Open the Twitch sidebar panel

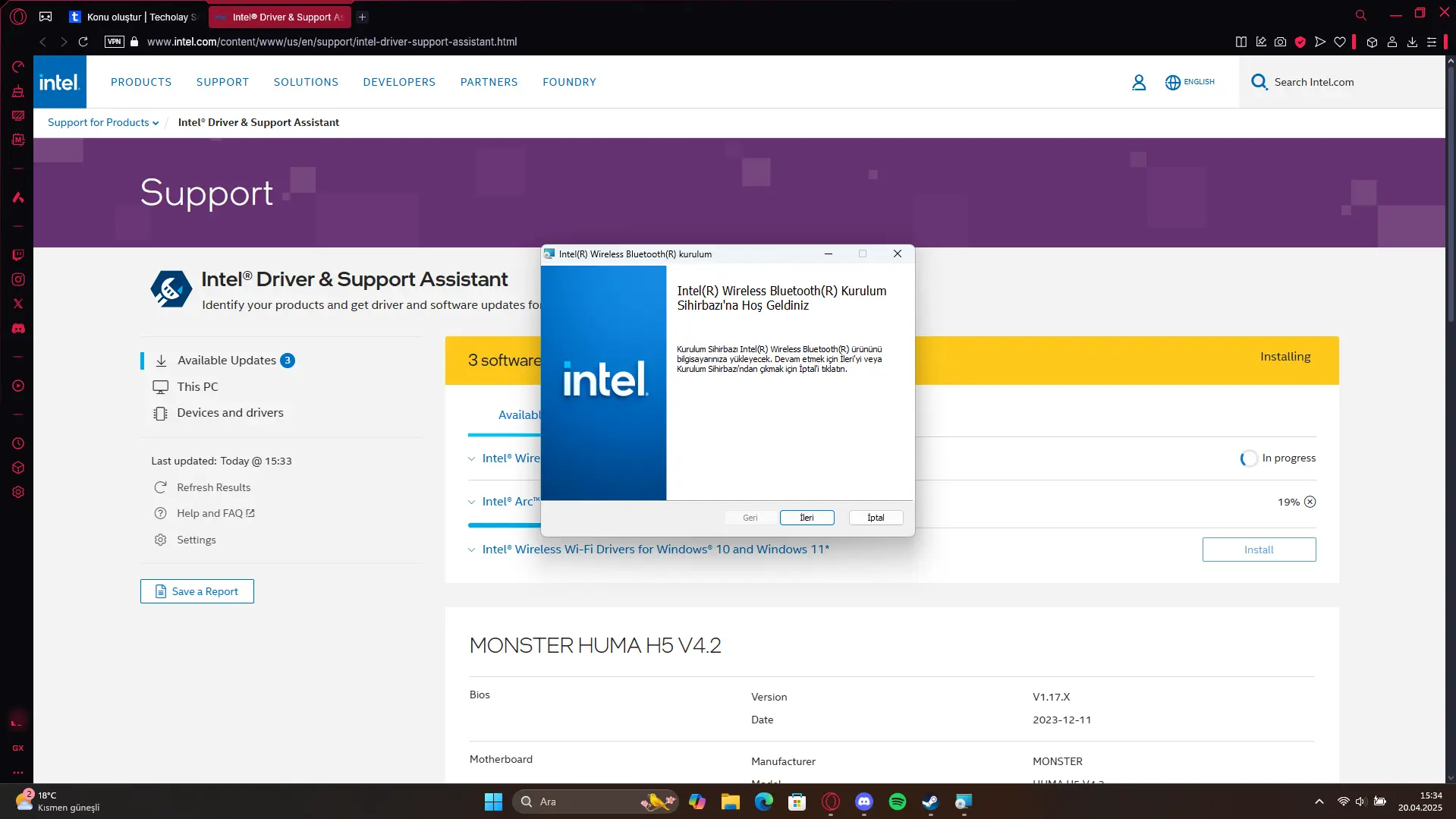(18, 255)
